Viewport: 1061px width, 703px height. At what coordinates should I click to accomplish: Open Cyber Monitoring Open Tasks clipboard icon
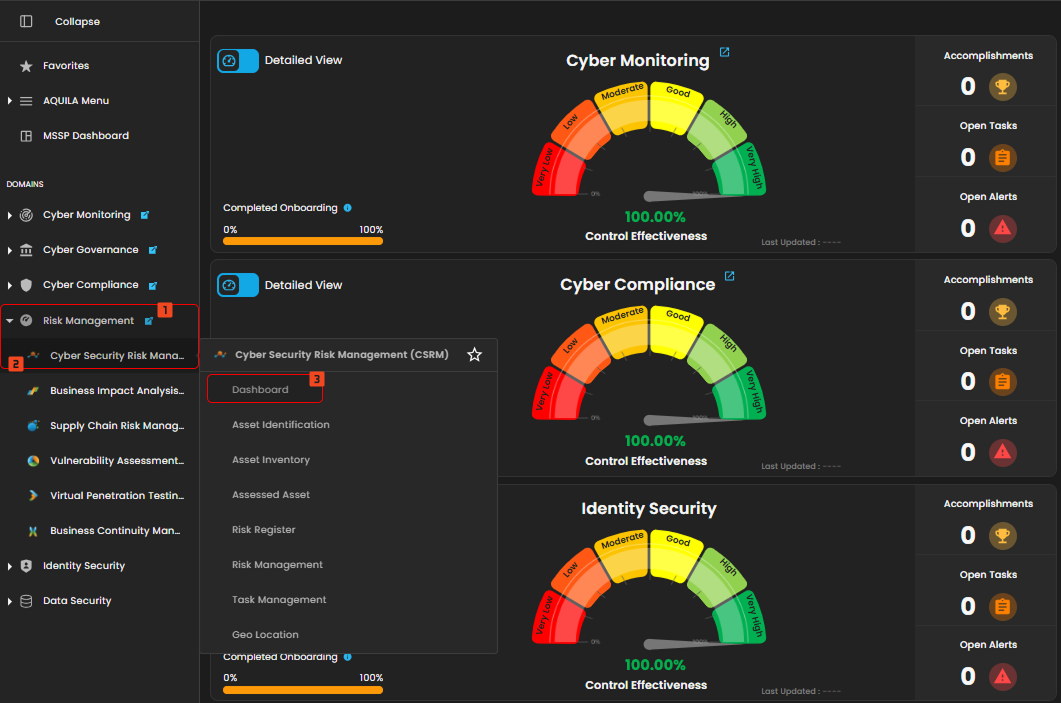(1002, 158)
